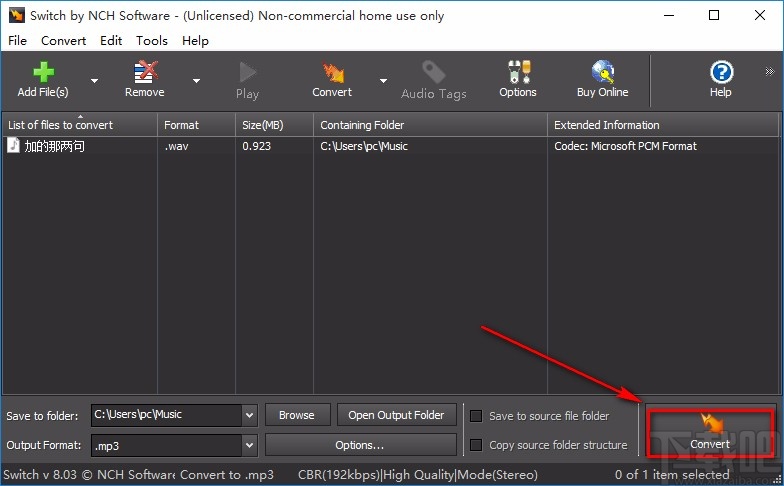Image resolution: width=784 pixels, height=486 pixels.
Task: Open the Convert menu
Action: 64,40
